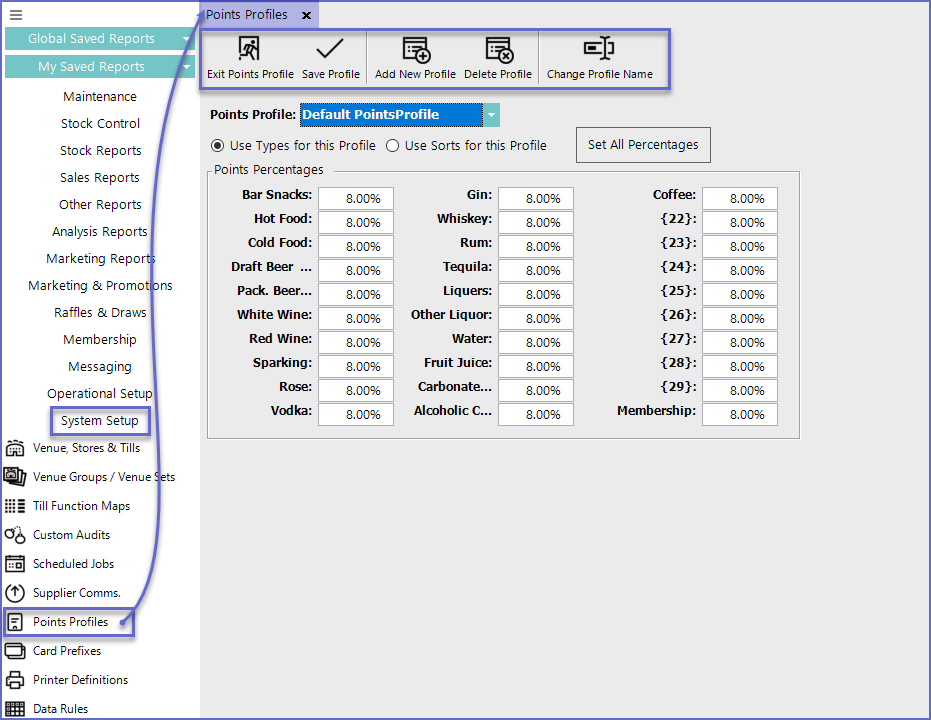Viewport: 931px width, 720px height.
Task: Open Scheduled Jobs in sidebar
Action: [x=73, y=564]
